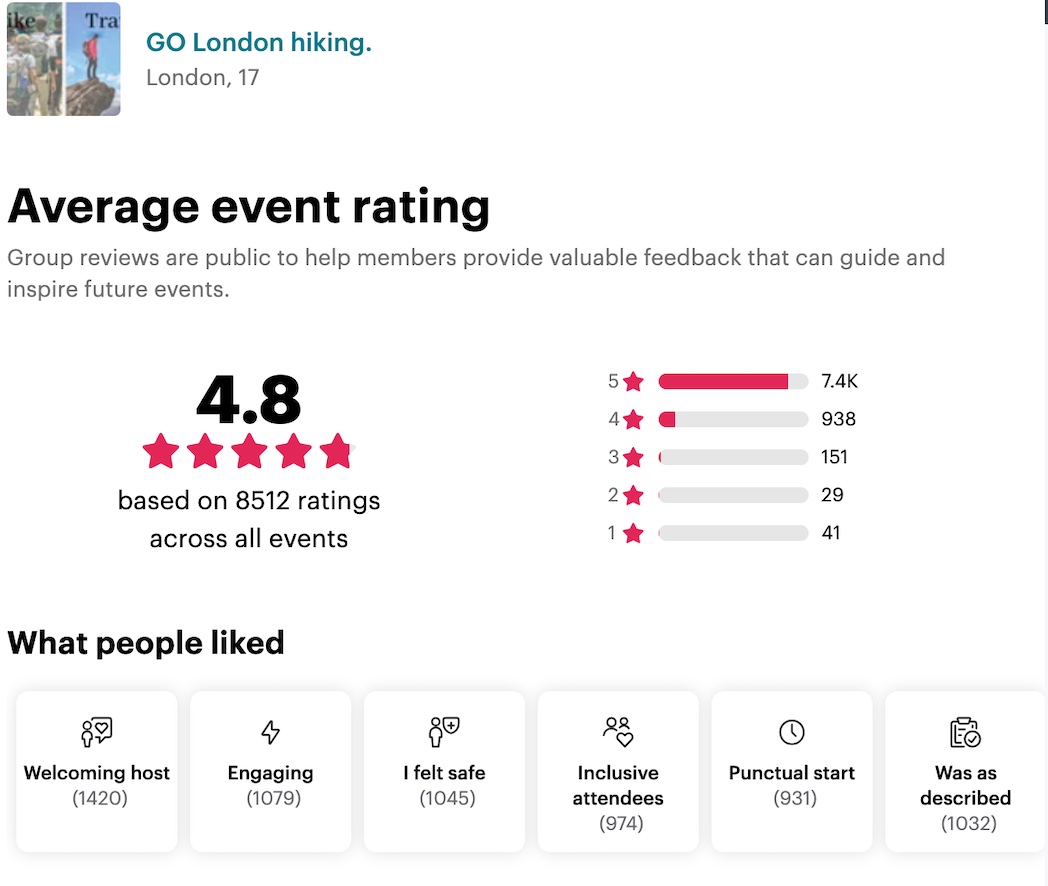Viewport: 1048px width, 886px height.
Task: Click the large 4.8 average rating
Action: [x=249, y=400]
